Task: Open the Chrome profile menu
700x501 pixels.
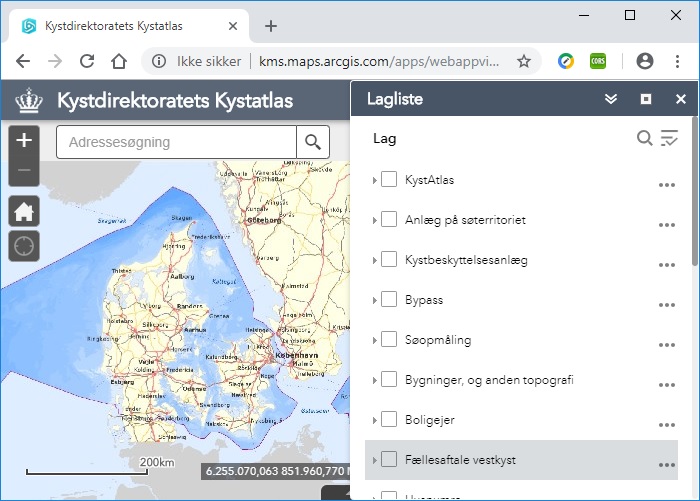Action: [x=645, y=61]
